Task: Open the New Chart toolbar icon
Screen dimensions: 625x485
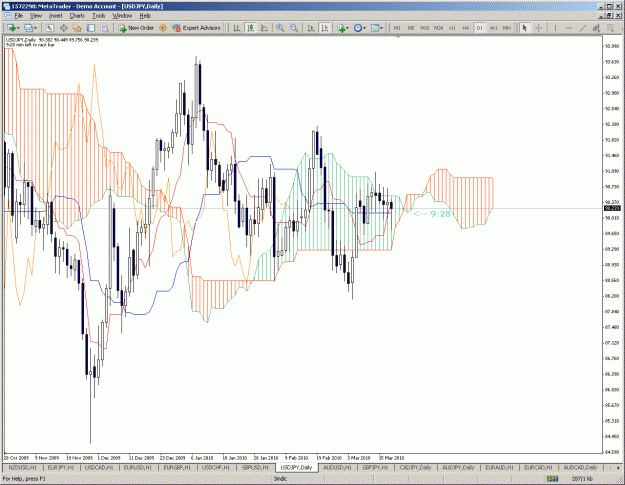Action: [11, 28]
